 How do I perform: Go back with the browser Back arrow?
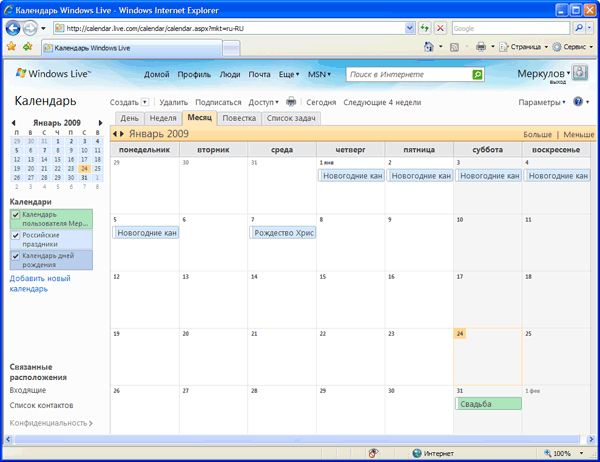tap(13, 28)
